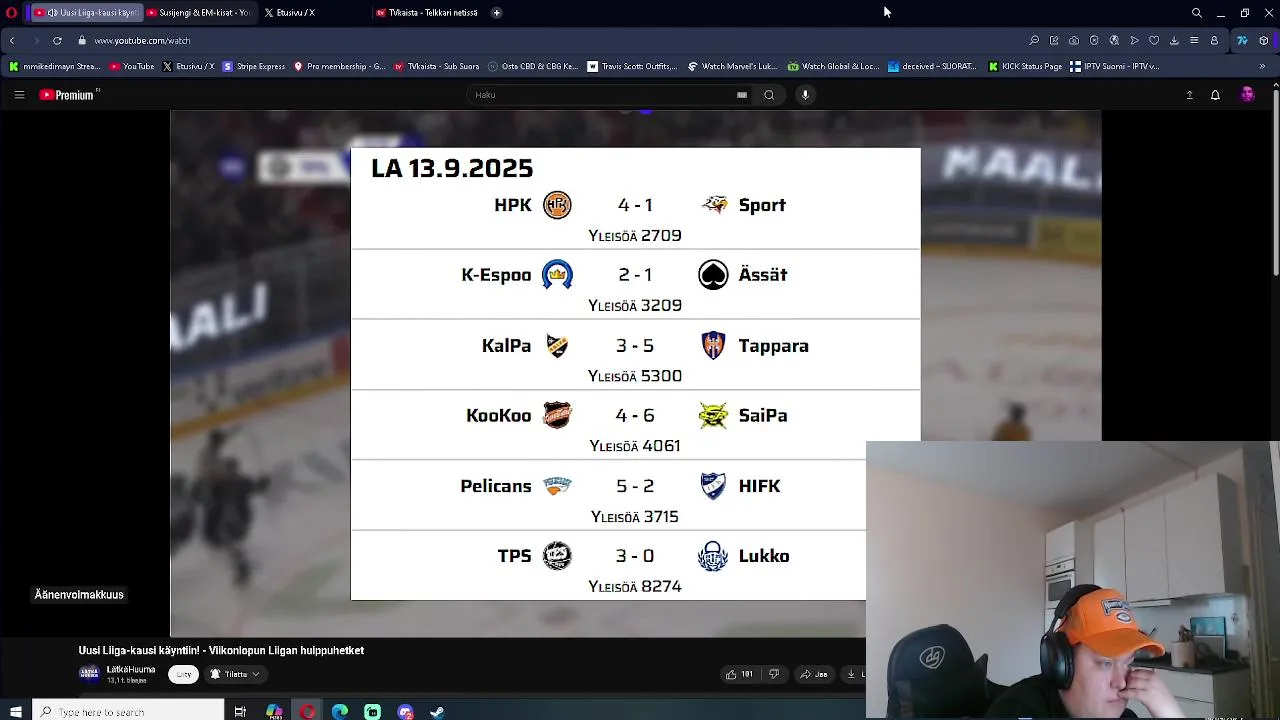Go back to previous page
This screenshot has height=720, width=1280.
[x=12, y=41]
